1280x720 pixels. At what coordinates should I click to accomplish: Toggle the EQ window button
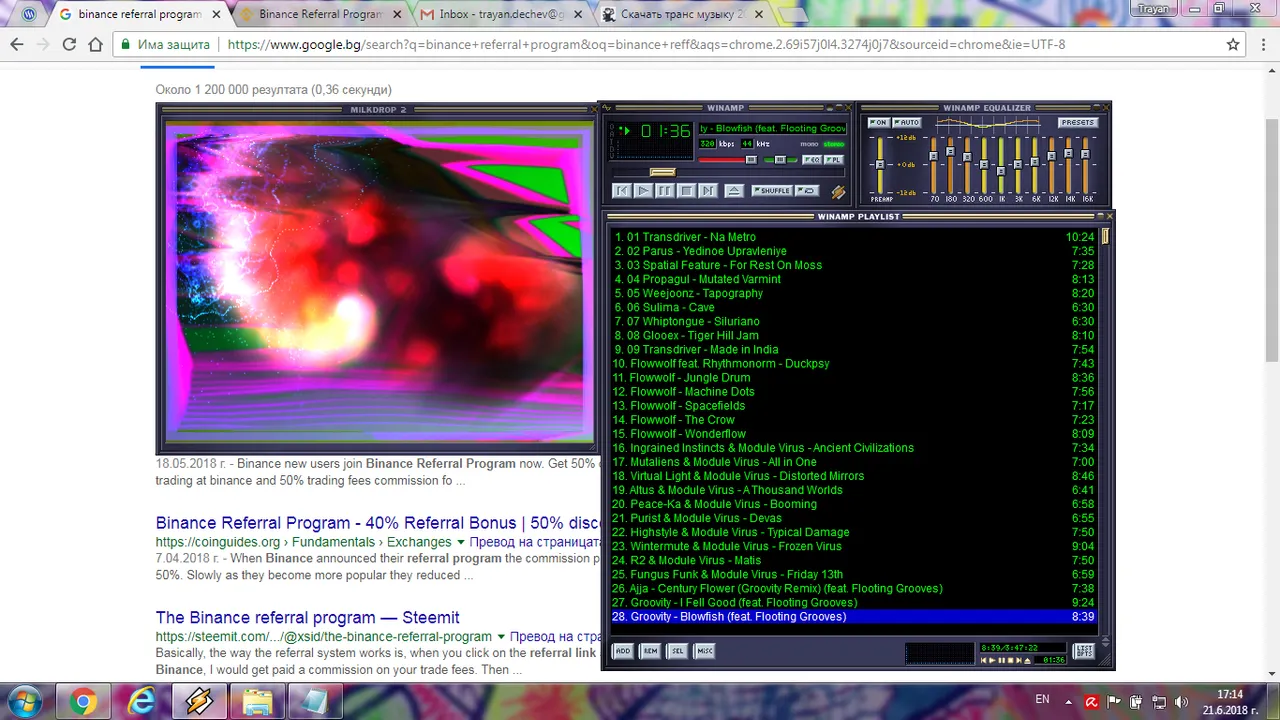tap(812, 160)
